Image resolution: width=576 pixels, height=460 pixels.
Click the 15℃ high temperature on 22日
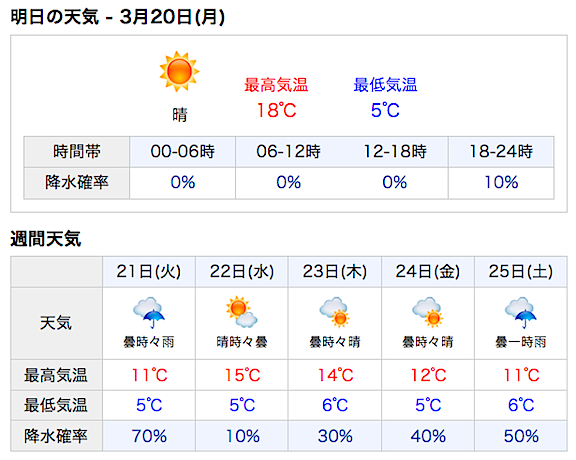pyautogui.click(x=242, y=375)
